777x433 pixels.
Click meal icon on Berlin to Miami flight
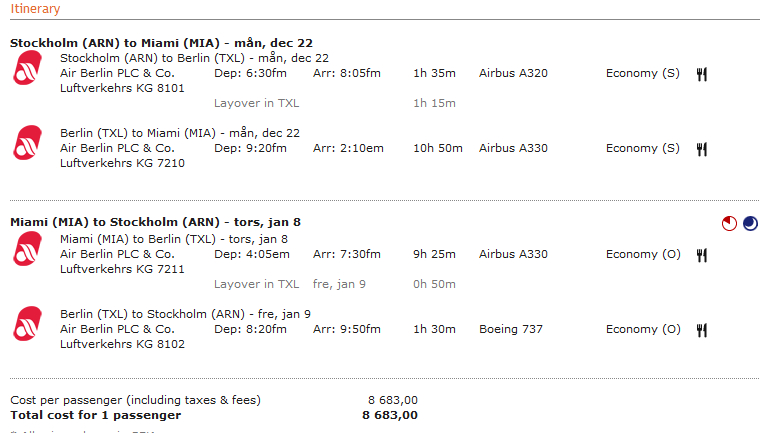coord(702,149)
